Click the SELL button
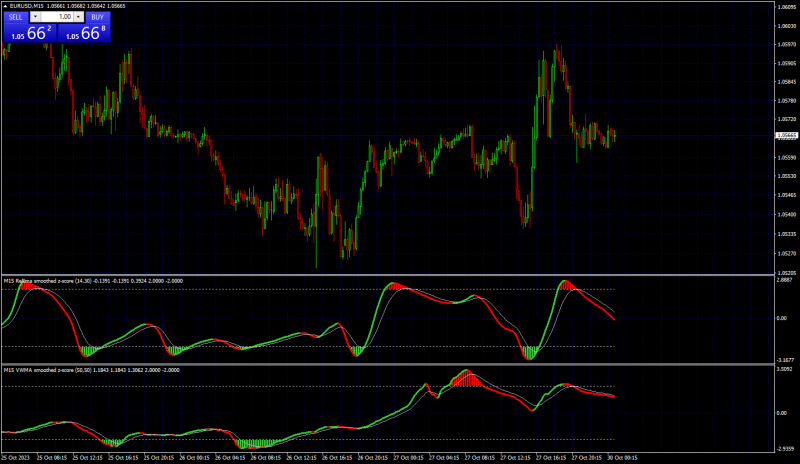The image size is (800, 464). (16, 17)
